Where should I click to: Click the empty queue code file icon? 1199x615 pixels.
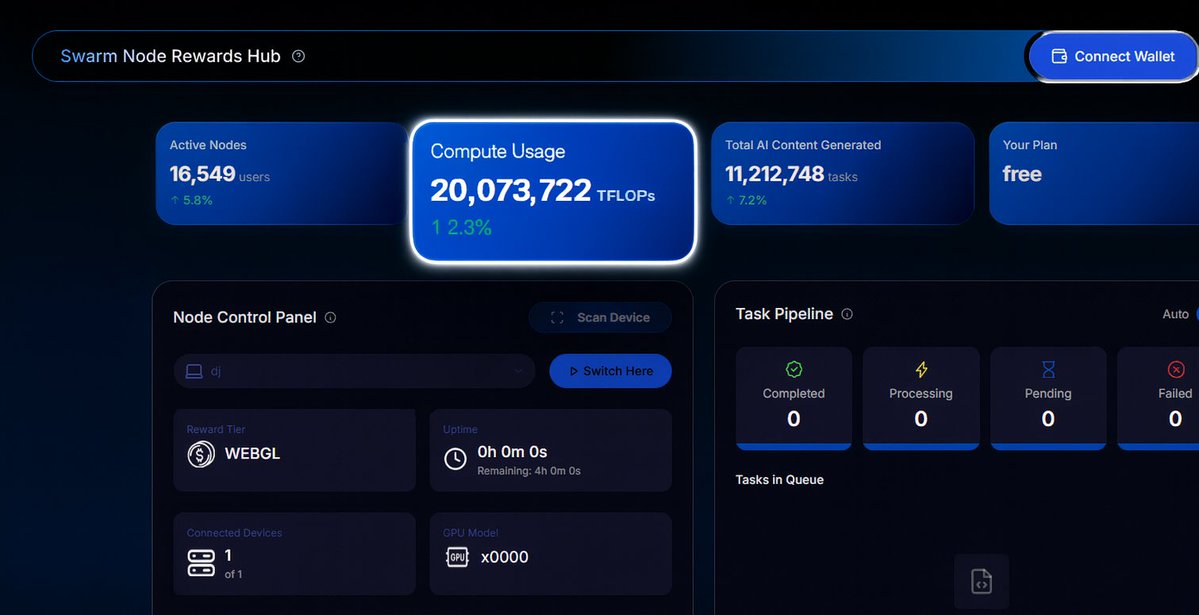click(982, 581)
